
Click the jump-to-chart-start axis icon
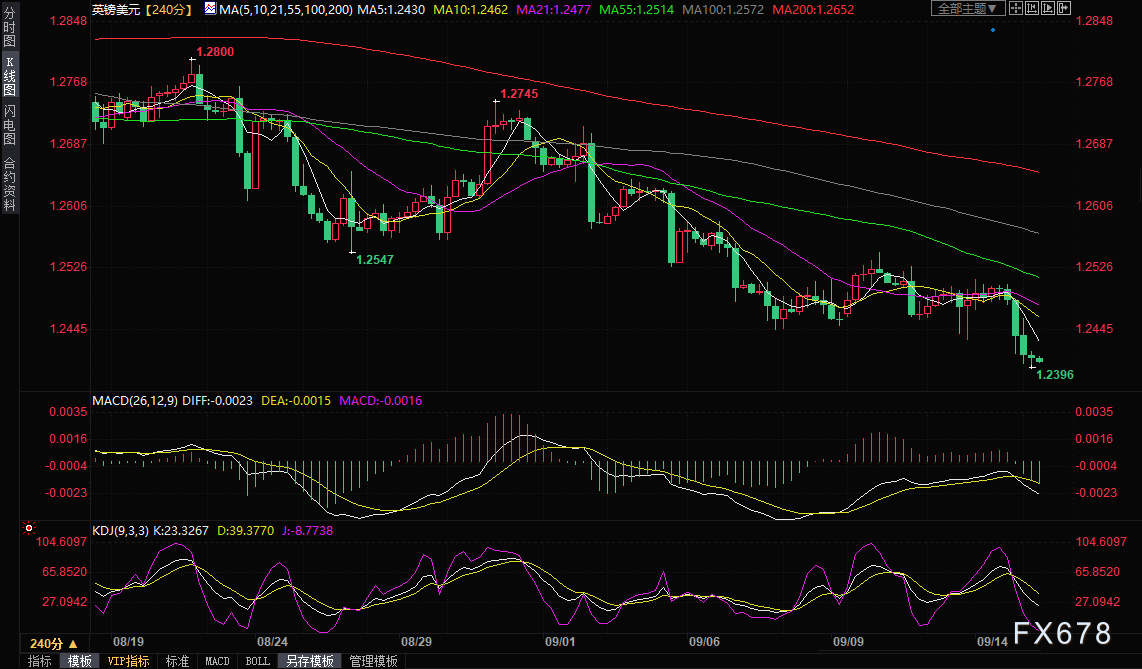click(1032, 8)
